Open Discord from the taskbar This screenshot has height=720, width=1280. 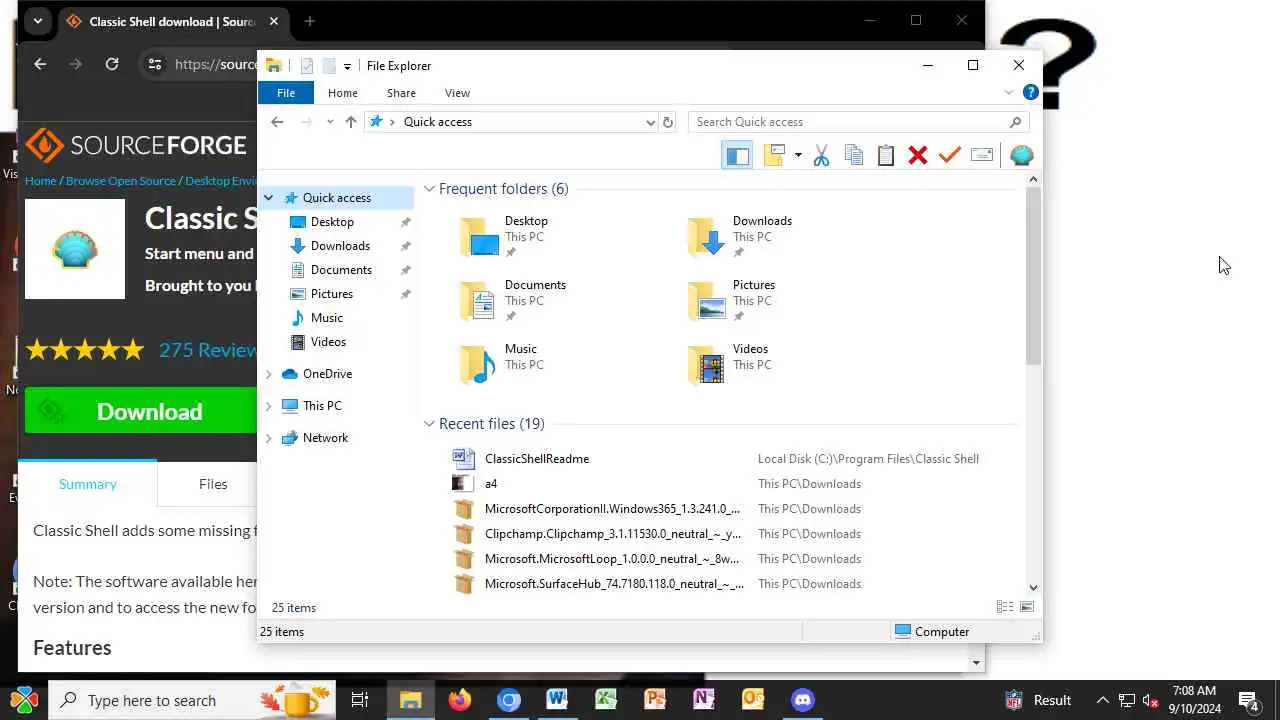802,700
